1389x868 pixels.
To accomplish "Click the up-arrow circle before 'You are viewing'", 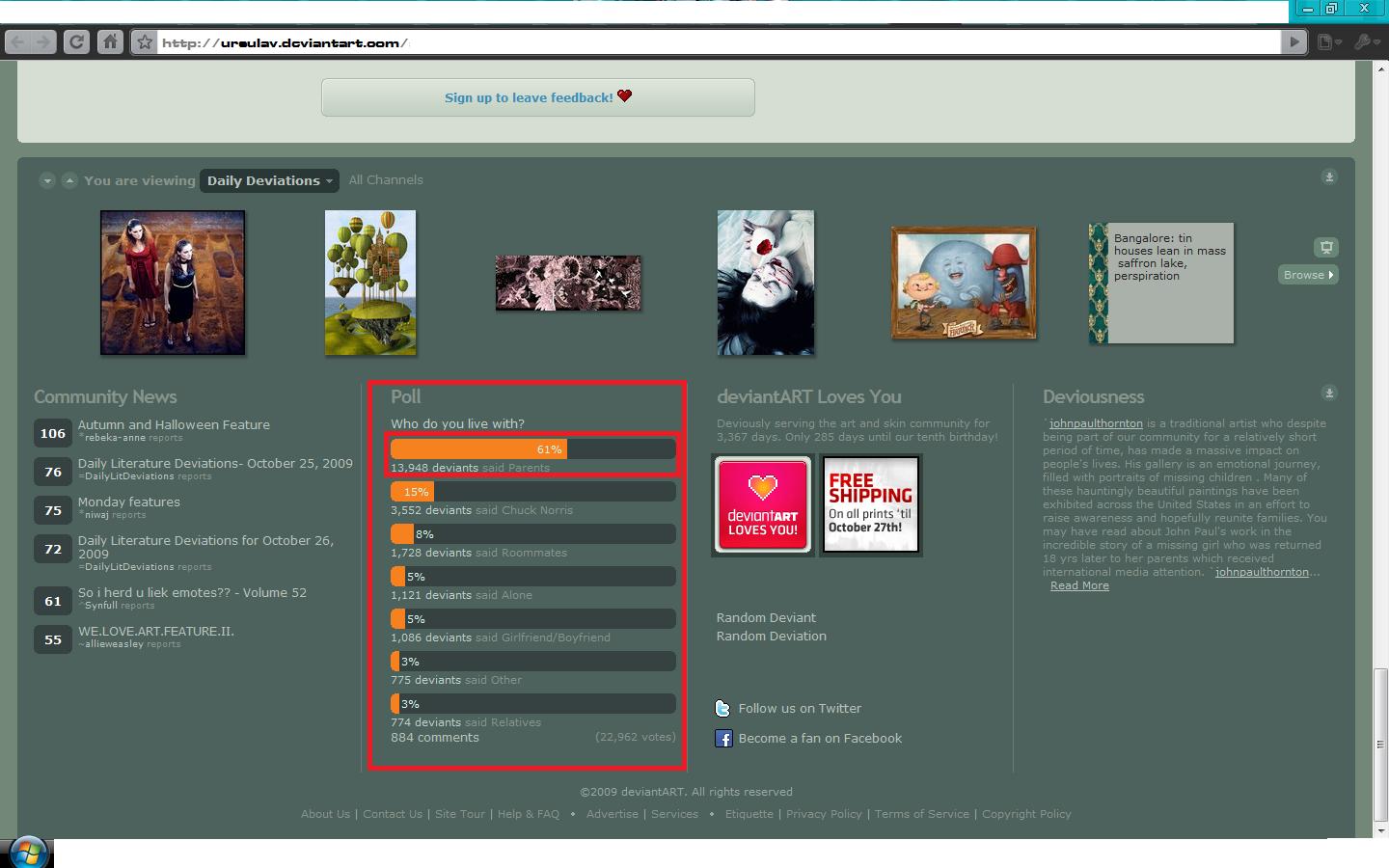I will click(69, 180).
